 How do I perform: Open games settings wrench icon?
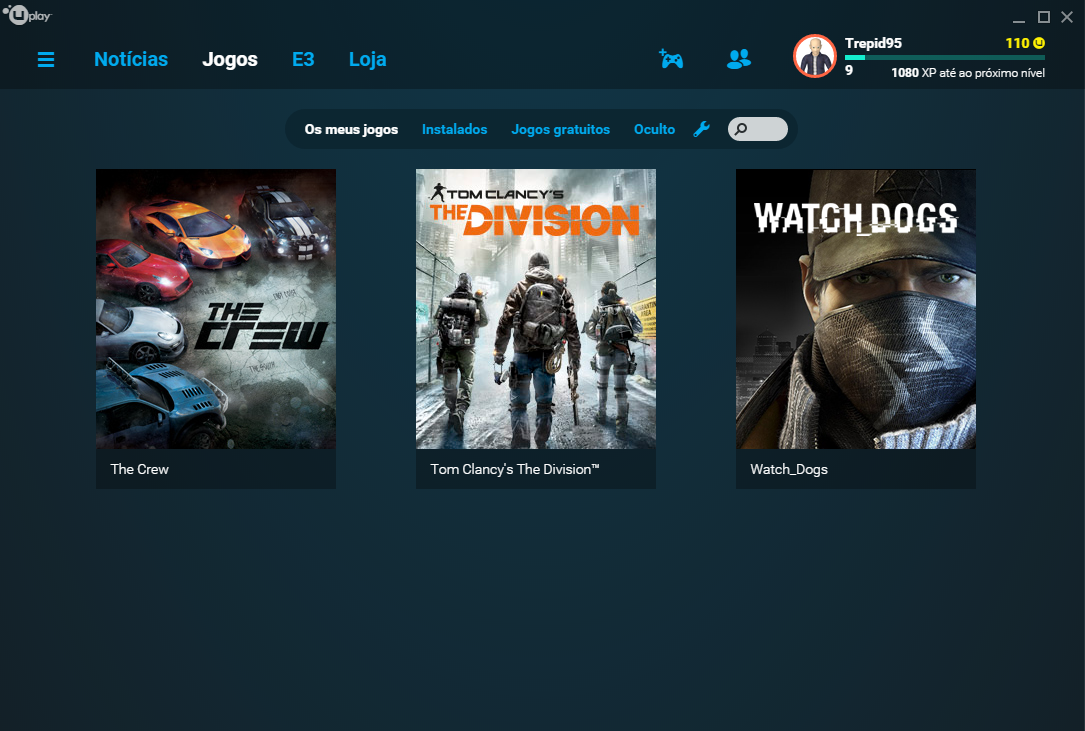(x=702, y=129)
